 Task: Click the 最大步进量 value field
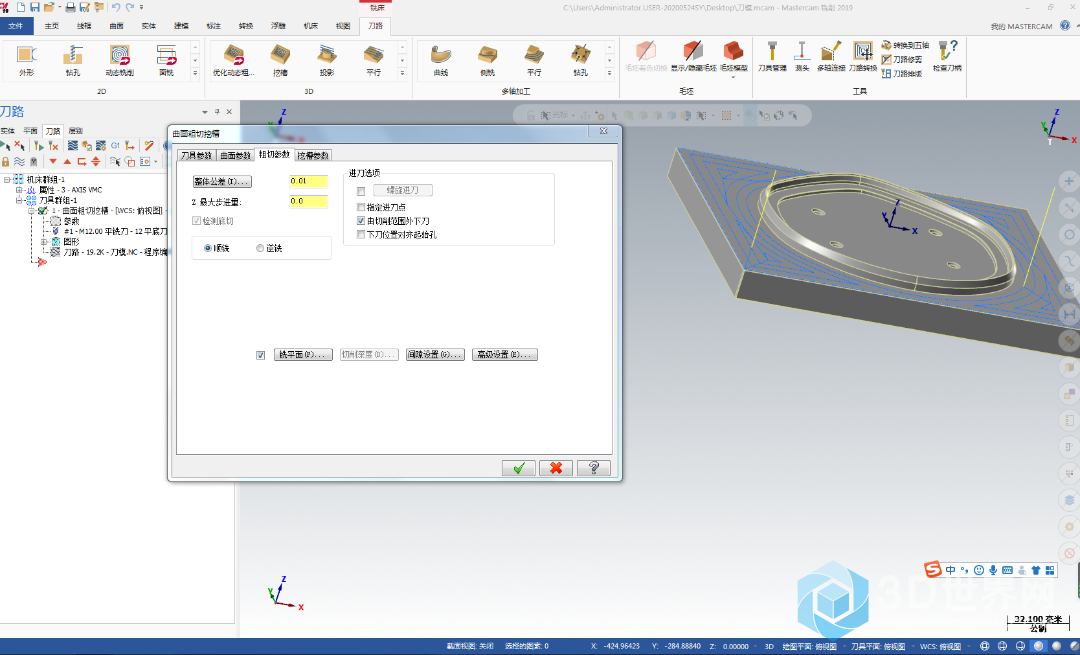click(308, 202)
